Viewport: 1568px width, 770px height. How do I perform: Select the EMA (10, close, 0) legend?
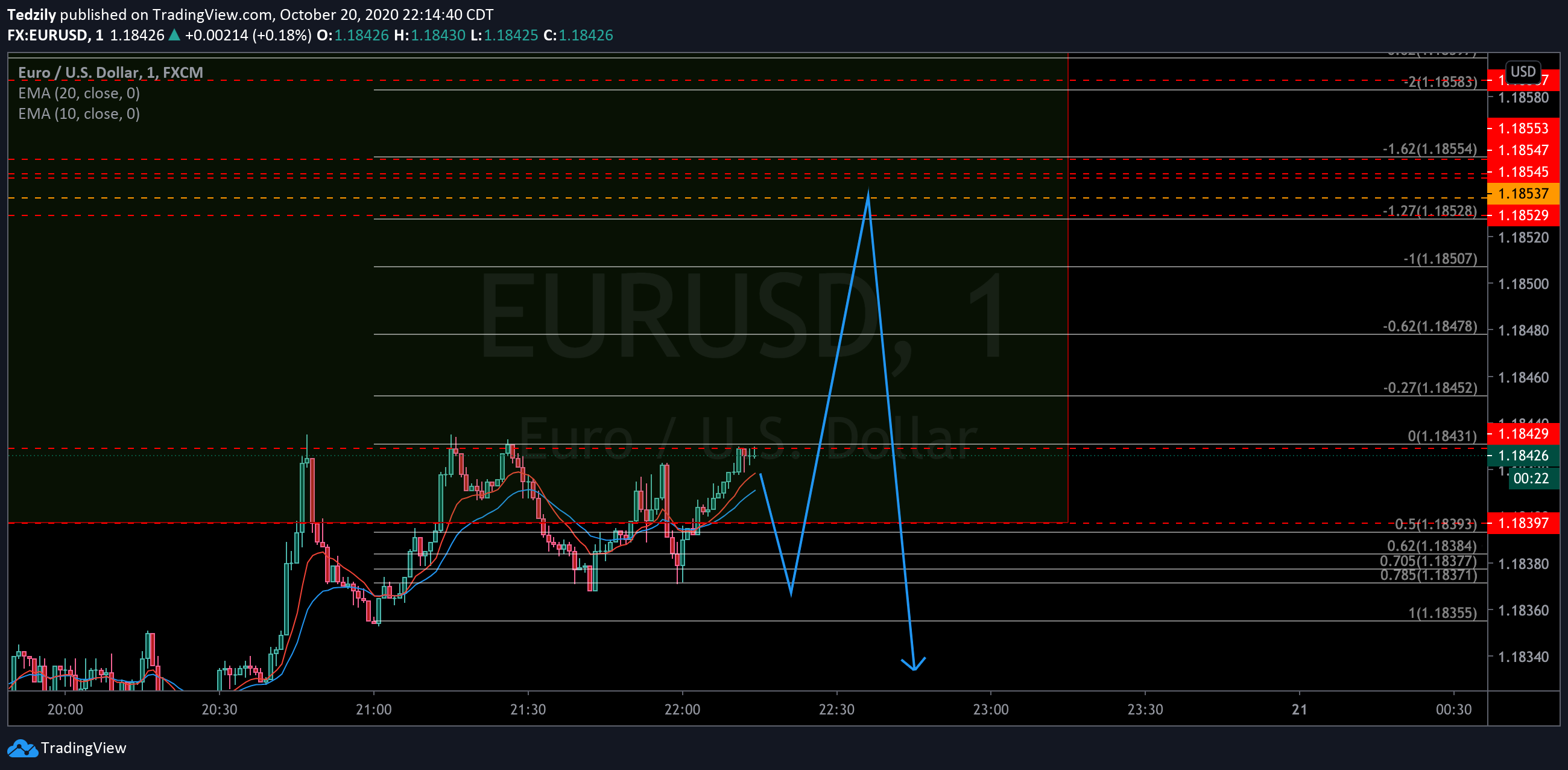(79, 114)
